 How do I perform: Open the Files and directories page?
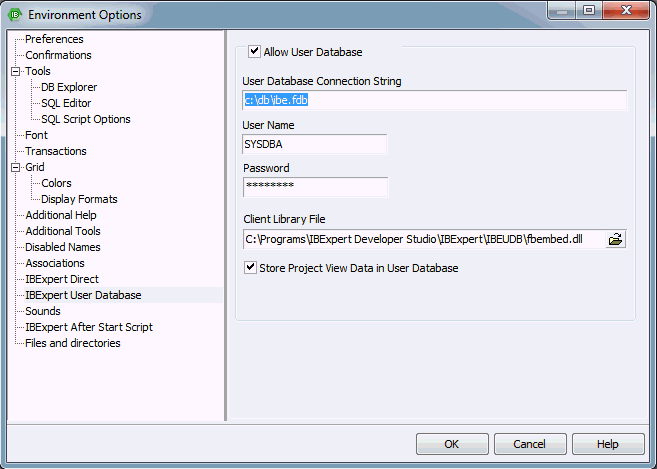click(x=72, y=343)
